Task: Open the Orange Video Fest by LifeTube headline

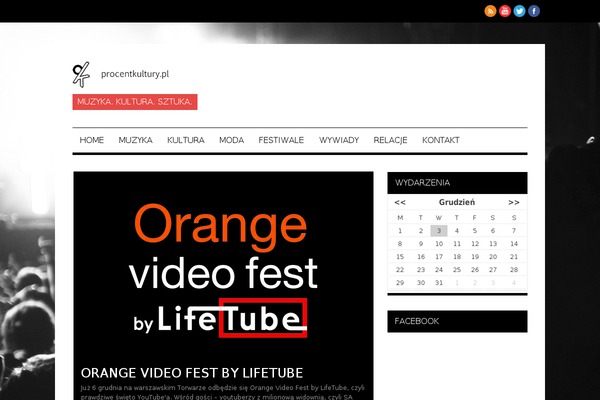Action: click(192, 373)
